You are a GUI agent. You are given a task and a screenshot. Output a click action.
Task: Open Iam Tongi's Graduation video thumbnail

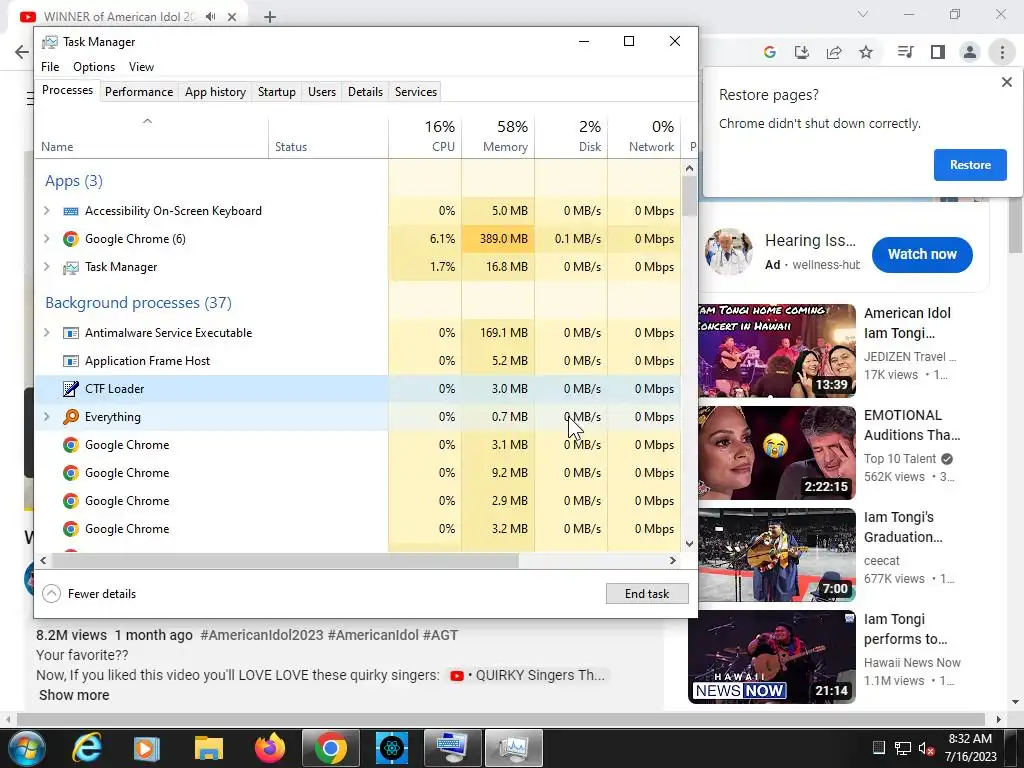[776, 555]
